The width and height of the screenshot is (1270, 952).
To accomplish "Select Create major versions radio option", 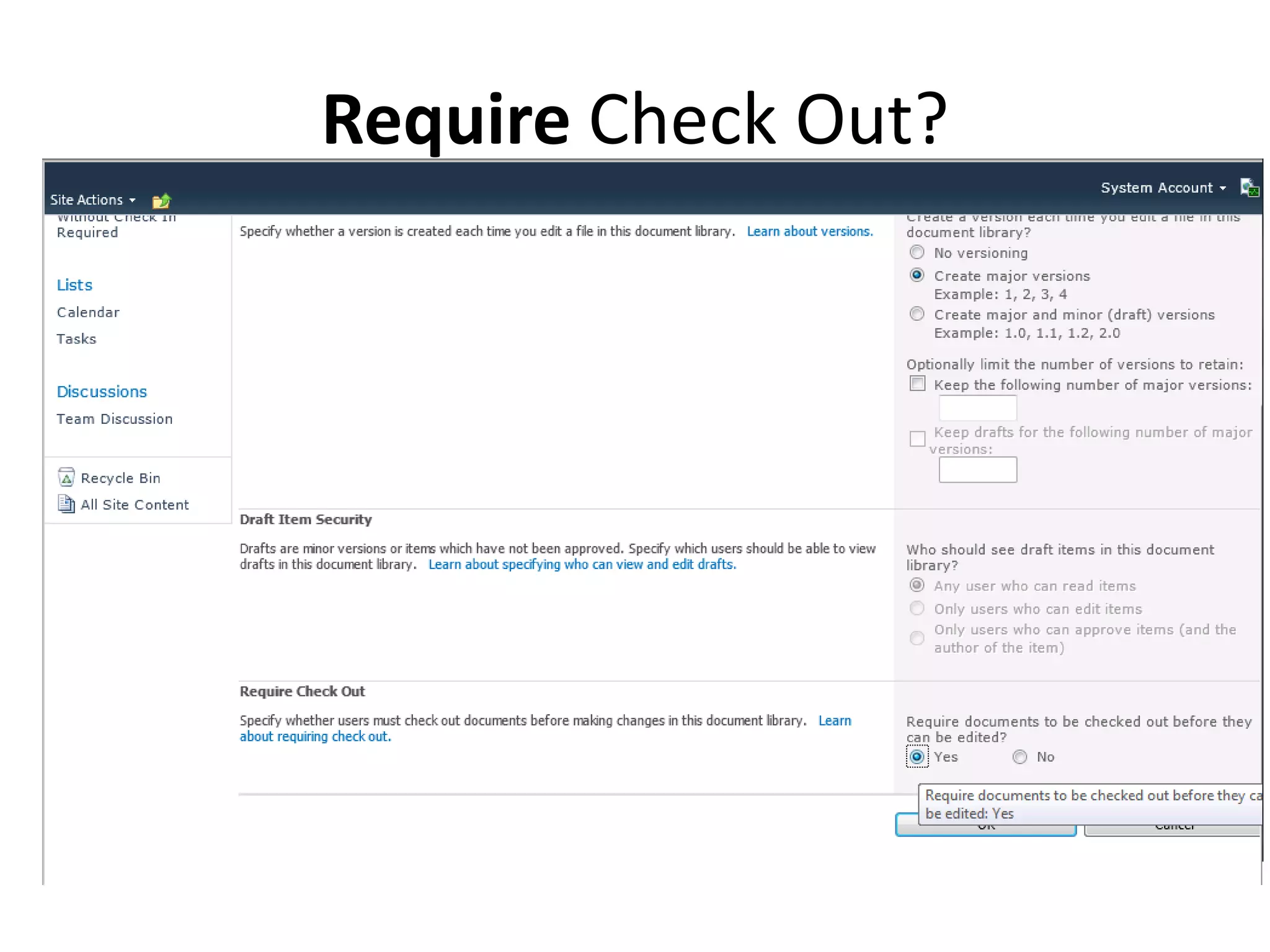I will pyautogui.click(x=917, y=275).
